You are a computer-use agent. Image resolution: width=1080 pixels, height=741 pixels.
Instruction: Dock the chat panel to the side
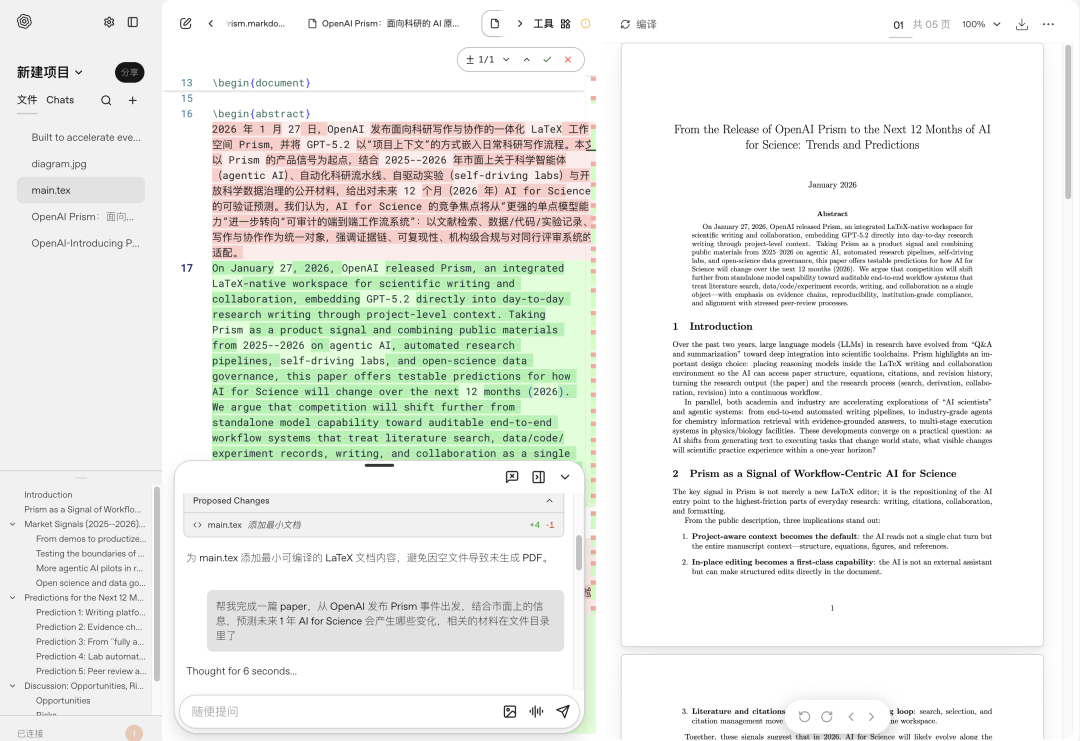pos(539,477)
